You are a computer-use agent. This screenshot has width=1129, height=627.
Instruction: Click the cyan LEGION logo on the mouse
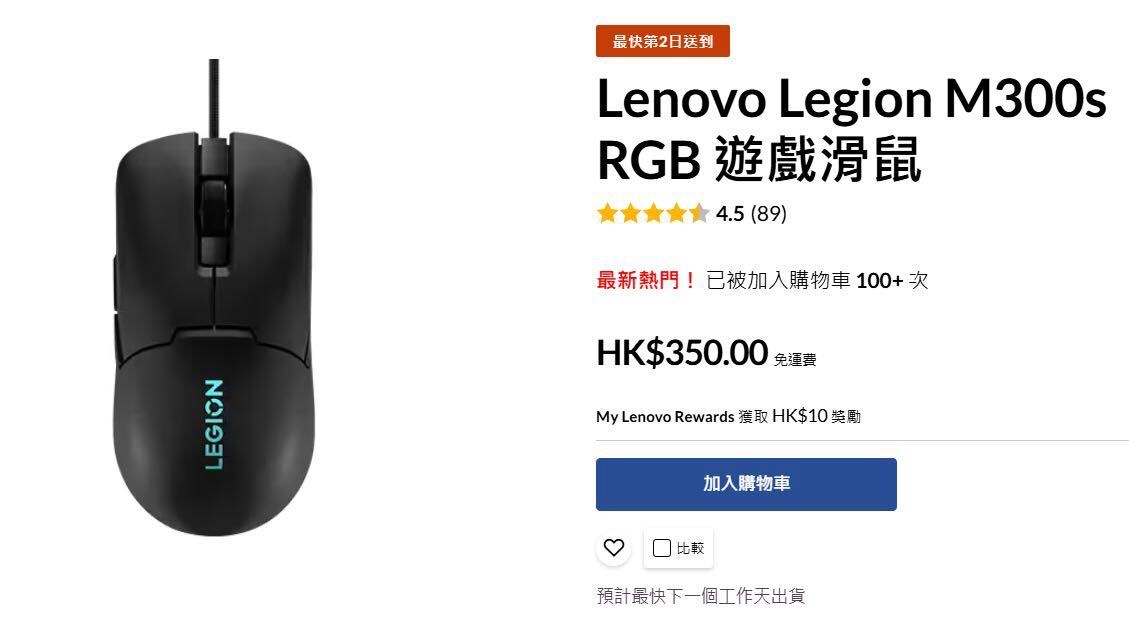[214, 425]
